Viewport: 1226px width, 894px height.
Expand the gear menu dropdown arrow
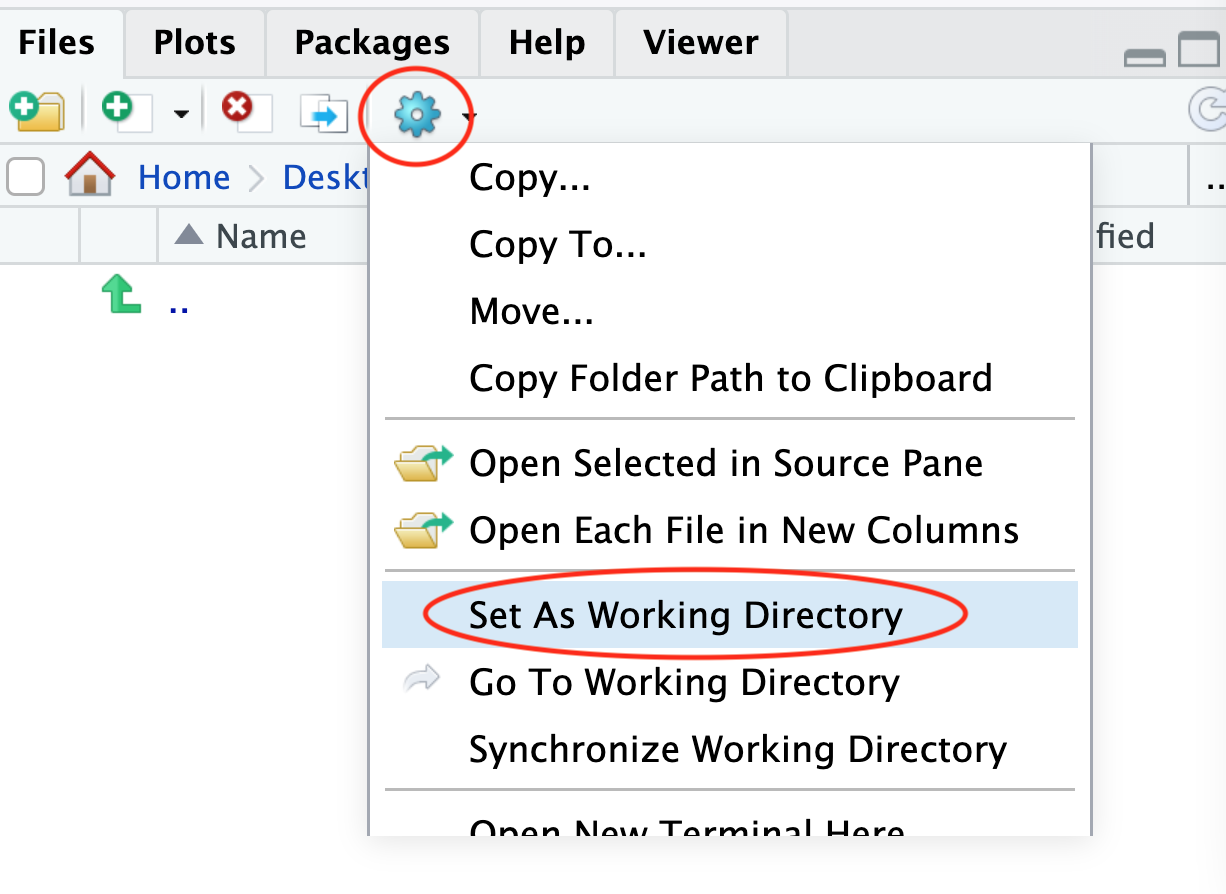469,117
